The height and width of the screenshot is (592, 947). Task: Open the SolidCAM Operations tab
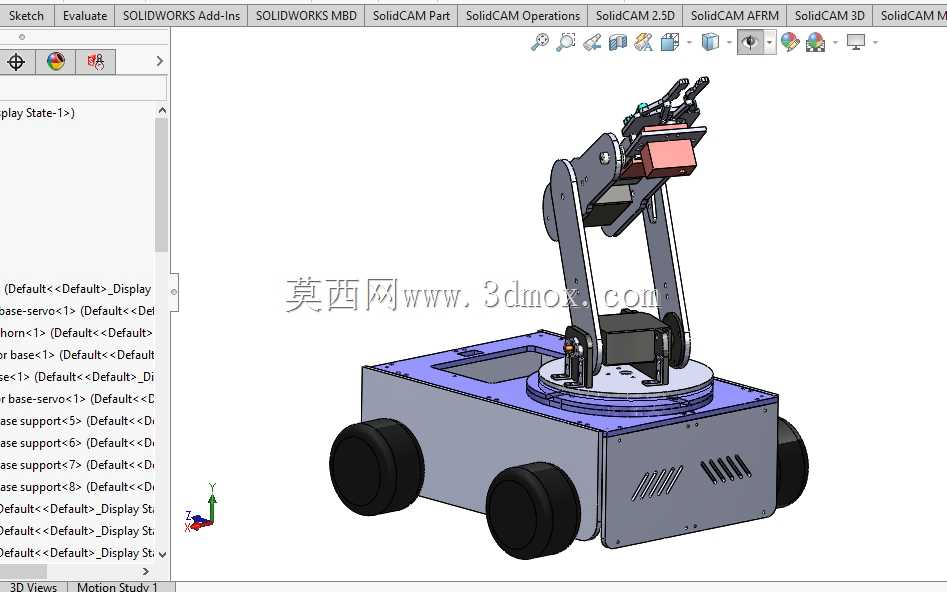click(x=522, y=16)
